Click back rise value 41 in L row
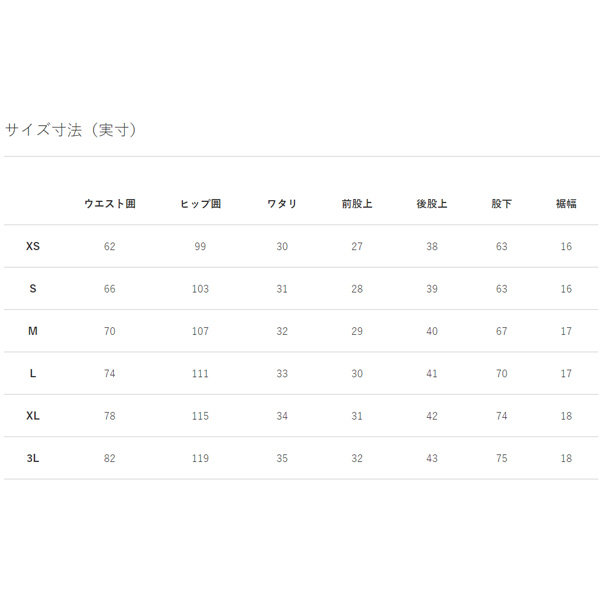The image size is (600, 600). tap(432, 374)
